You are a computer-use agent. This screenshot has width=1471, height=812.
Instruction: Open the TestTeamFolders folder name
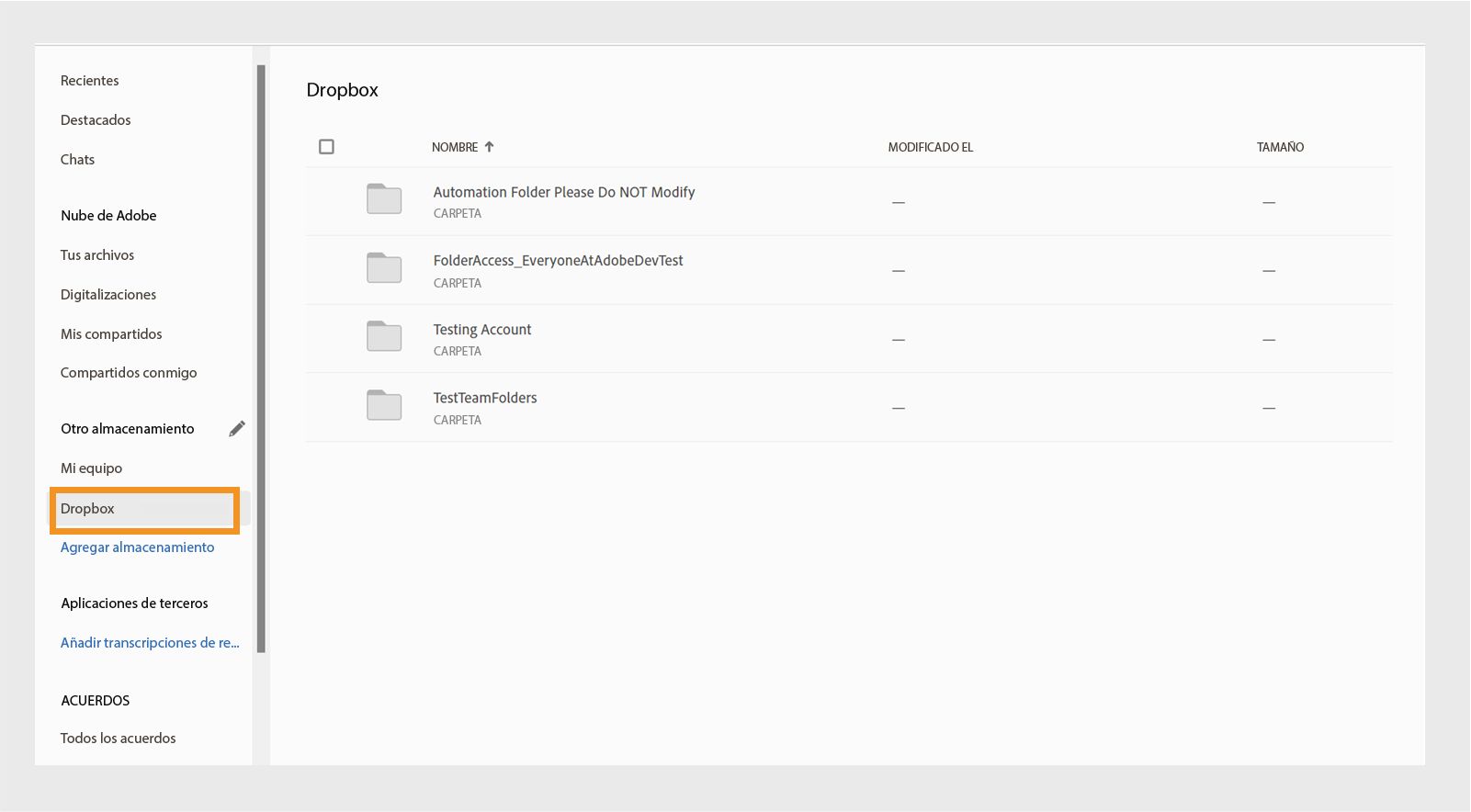point(485,398)
